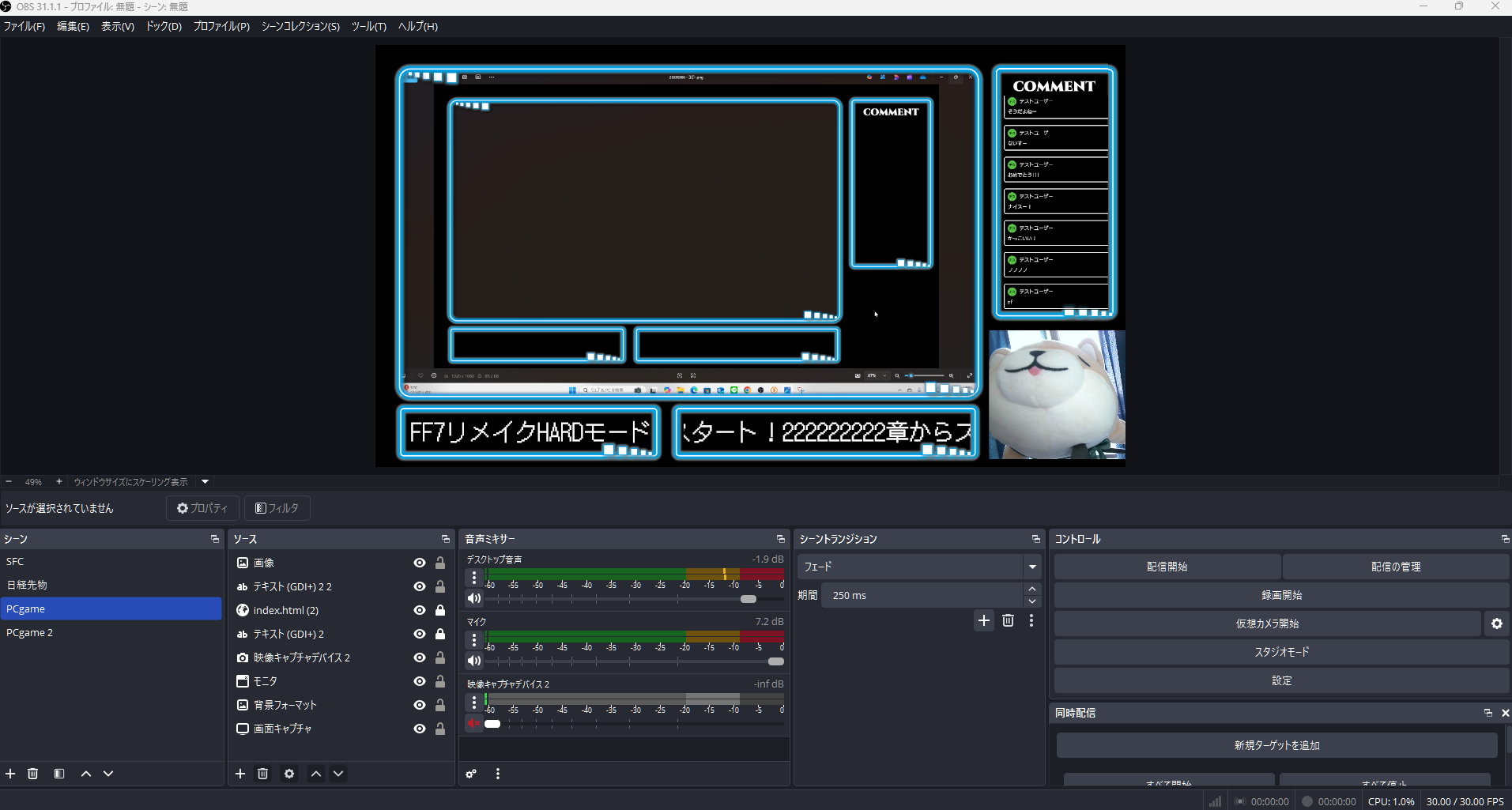
Task: Add a new source with plus icon
Action: tap(240, 774)
